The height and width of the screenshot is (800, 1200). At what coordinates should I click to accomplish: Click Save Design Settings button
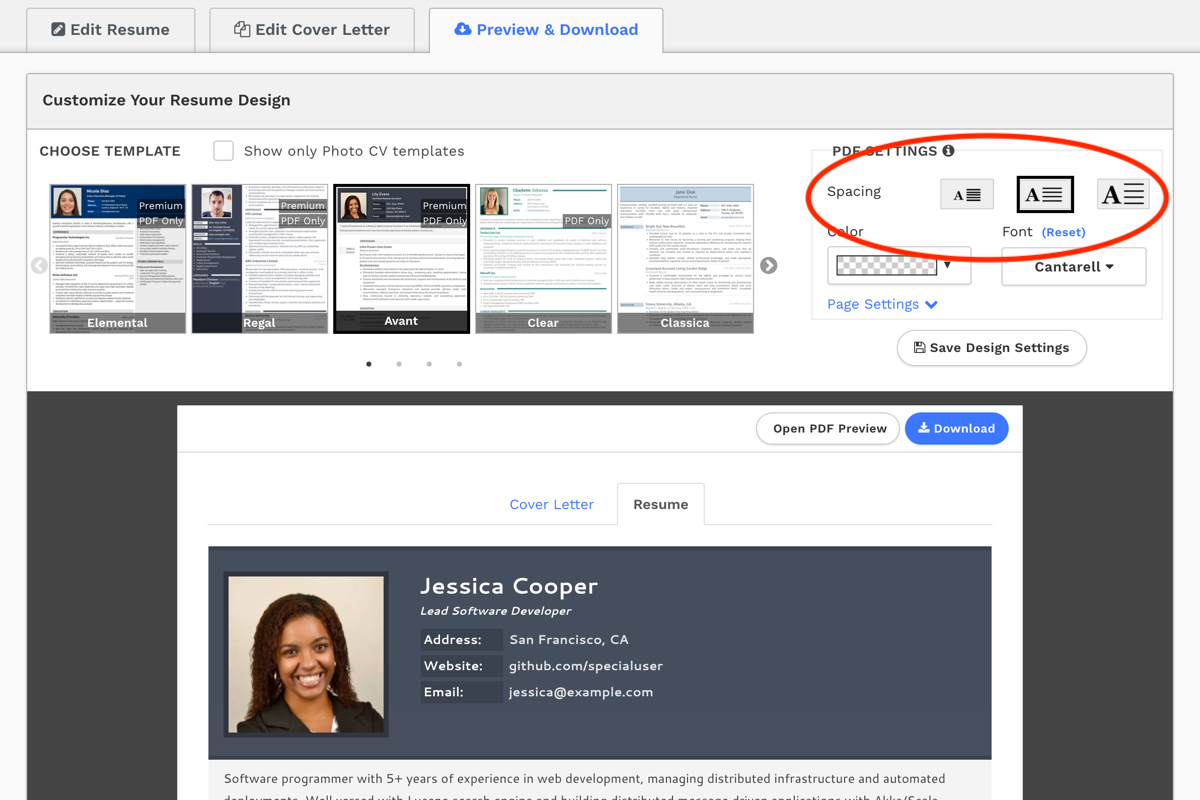[x=991, y=348]
